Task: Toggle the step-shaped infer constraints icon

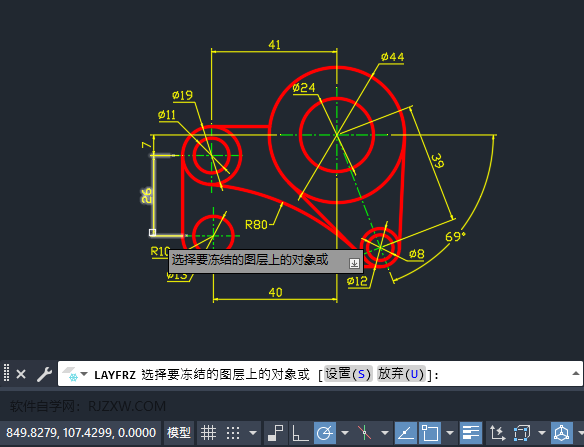Action: (276, 433)
